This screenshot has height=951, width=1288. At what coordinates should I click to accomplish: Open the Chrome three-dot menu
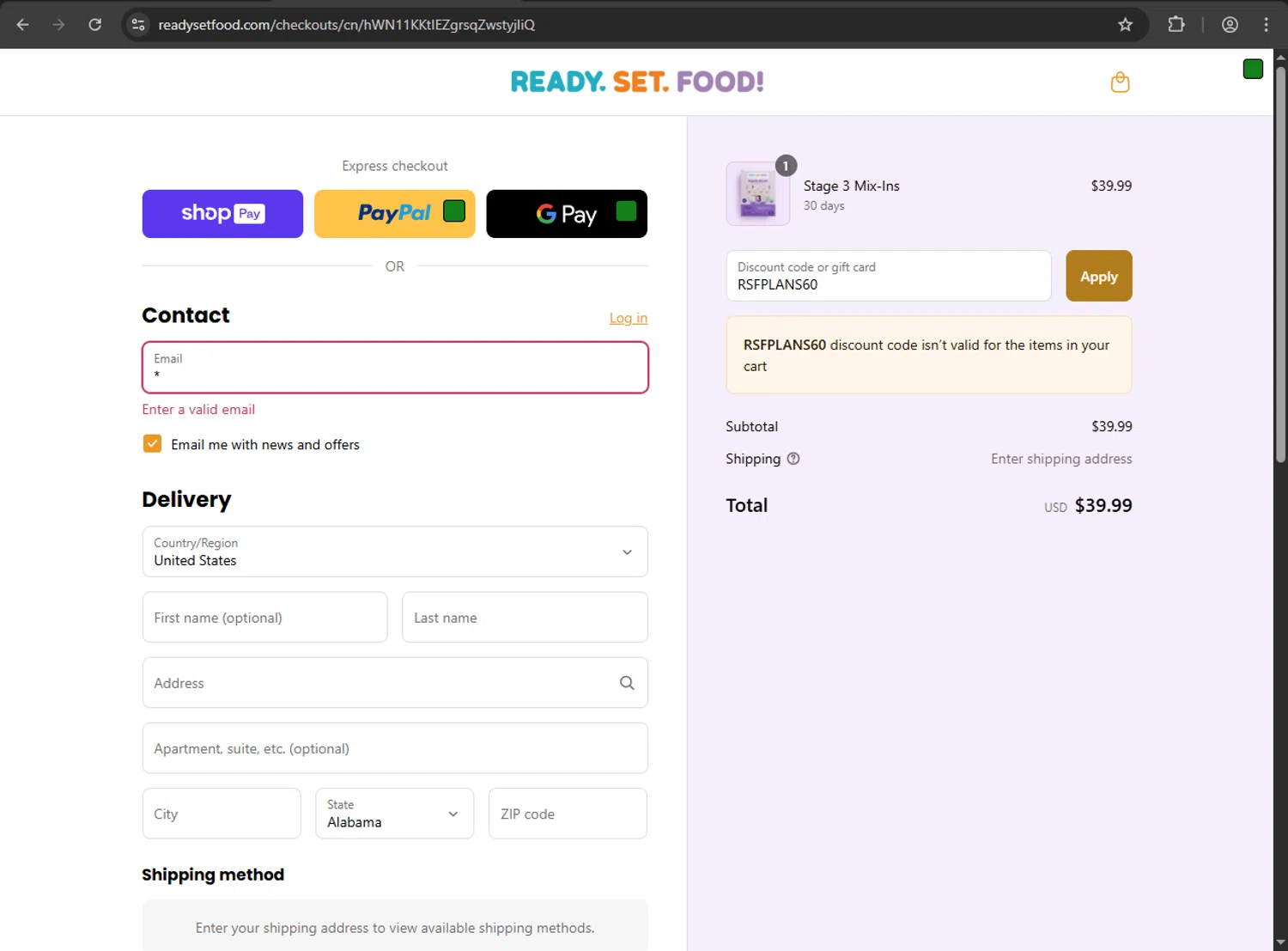(x=1266, y=25)
